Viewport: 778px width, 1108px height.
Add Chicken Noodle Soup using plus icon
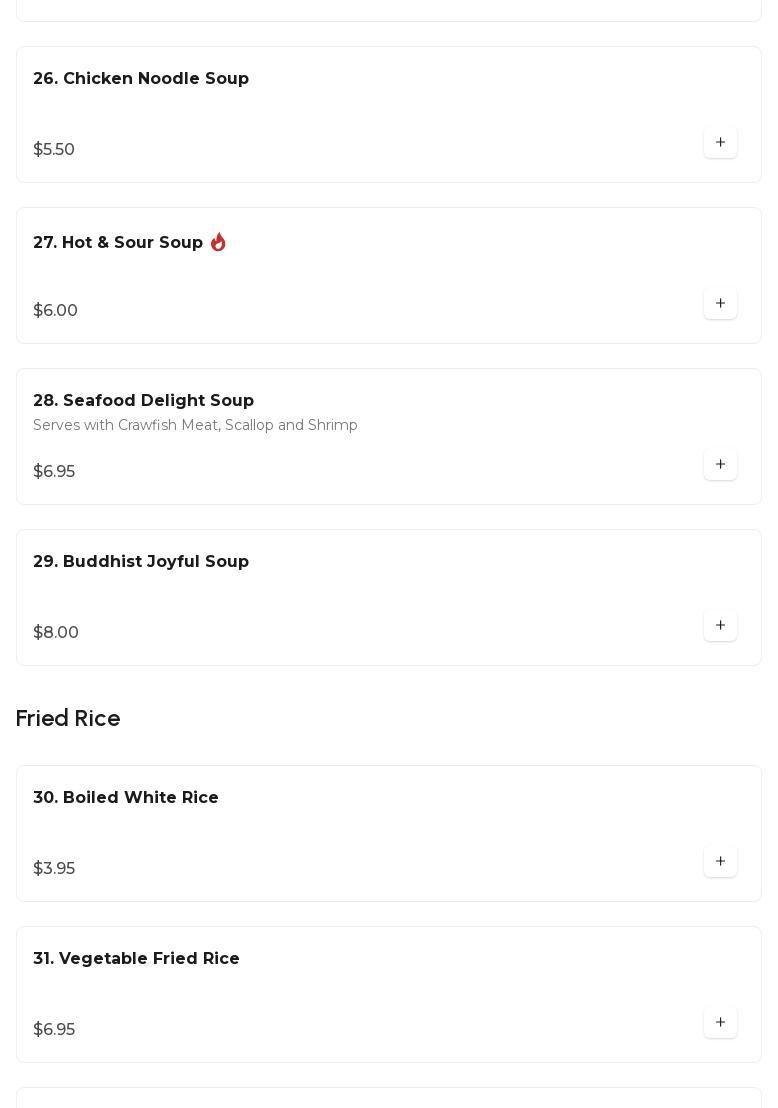tap(720, 143)
